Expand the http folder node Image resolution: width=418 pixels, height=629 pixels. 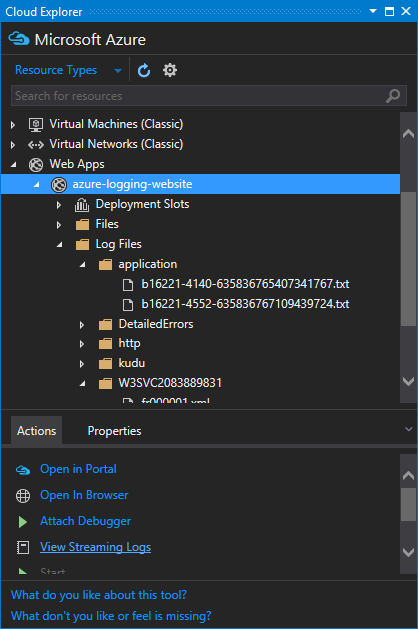click(x=82, y=344)
